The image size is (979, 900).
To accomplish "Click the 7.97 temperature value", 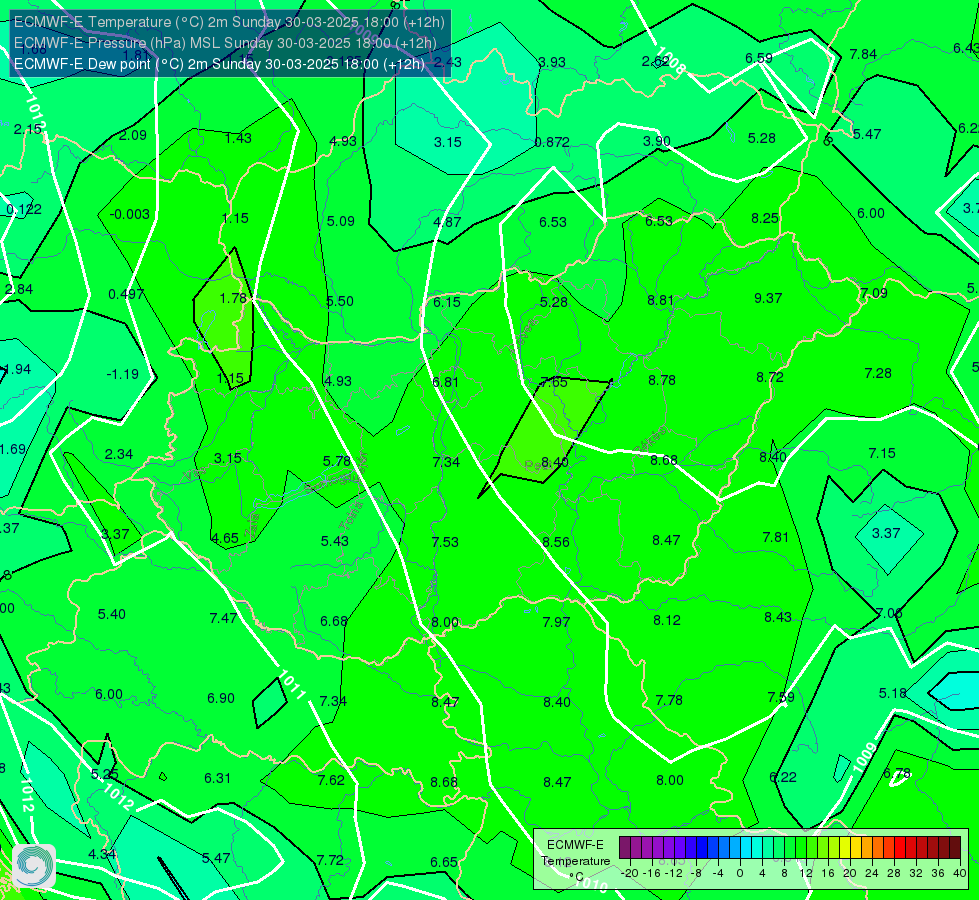I will [x=556, y=621].
